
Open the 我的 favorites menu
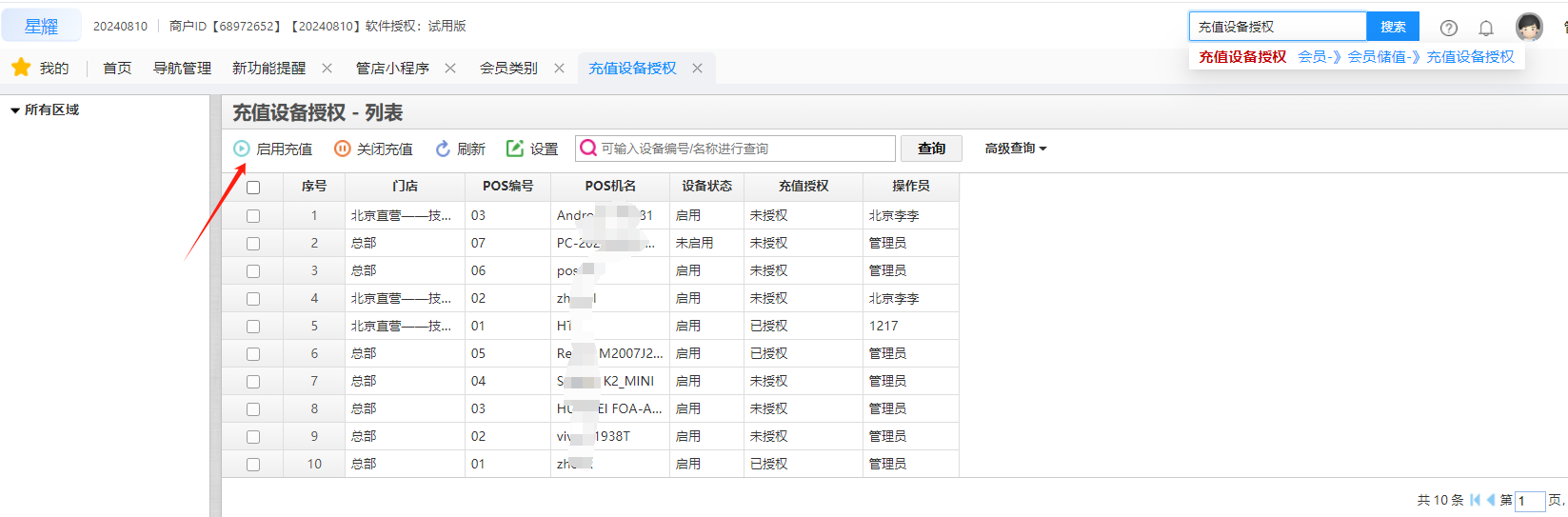[x=54, y=68]
